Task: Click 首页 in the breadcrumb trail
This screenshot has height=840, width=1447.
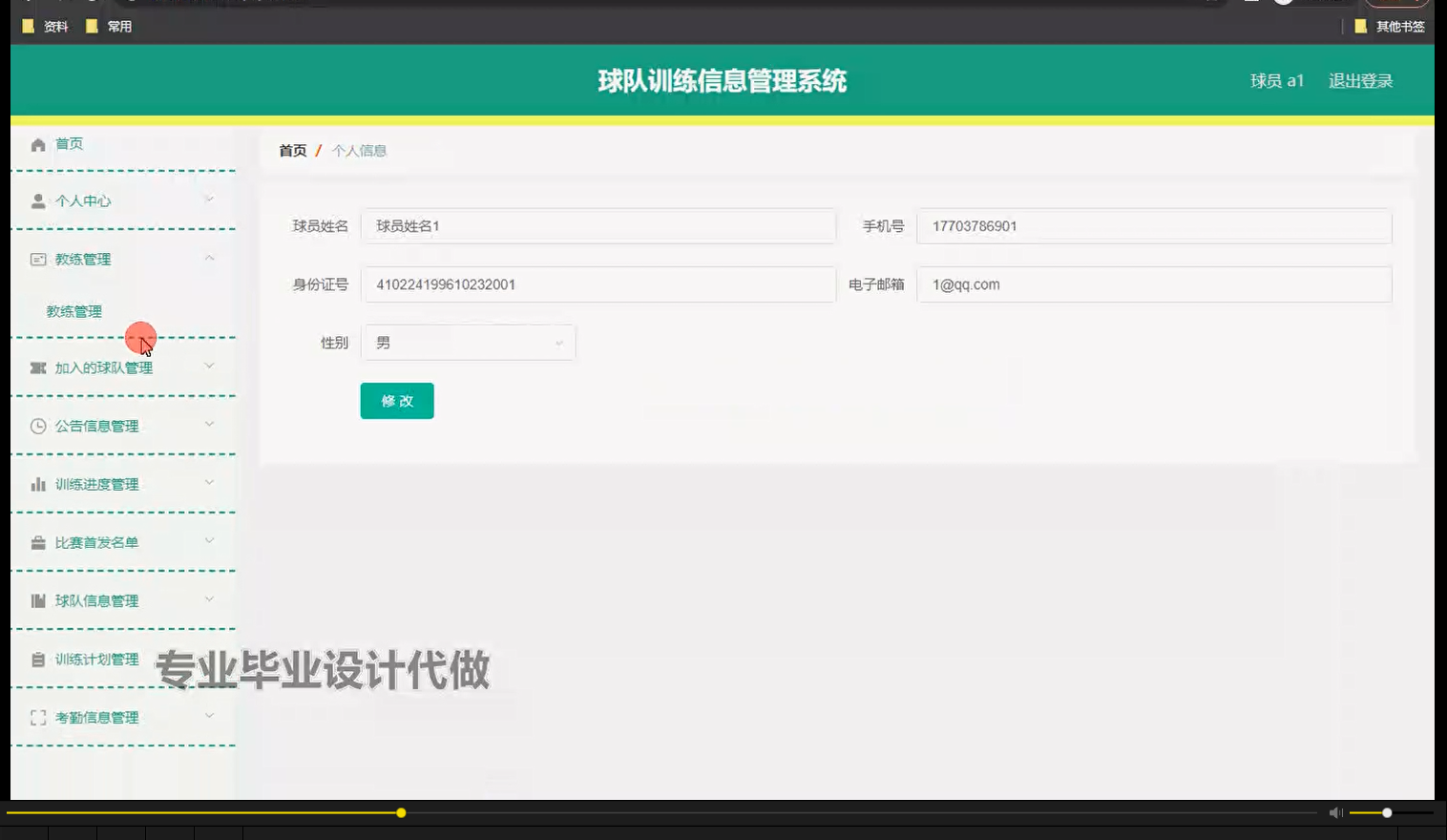Action: [292, 150]
